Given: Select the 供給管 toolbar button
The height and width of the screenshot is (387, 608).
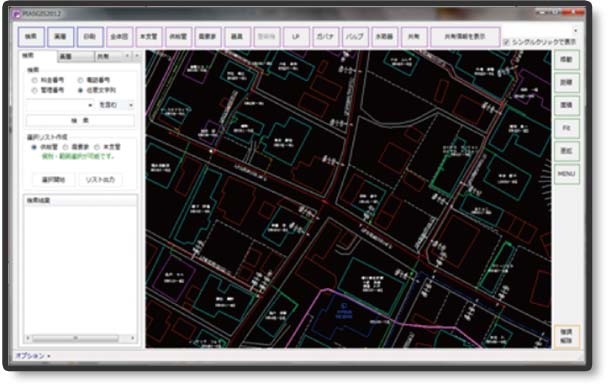Looking at the screenshot, I should click(x=178, y=37).
